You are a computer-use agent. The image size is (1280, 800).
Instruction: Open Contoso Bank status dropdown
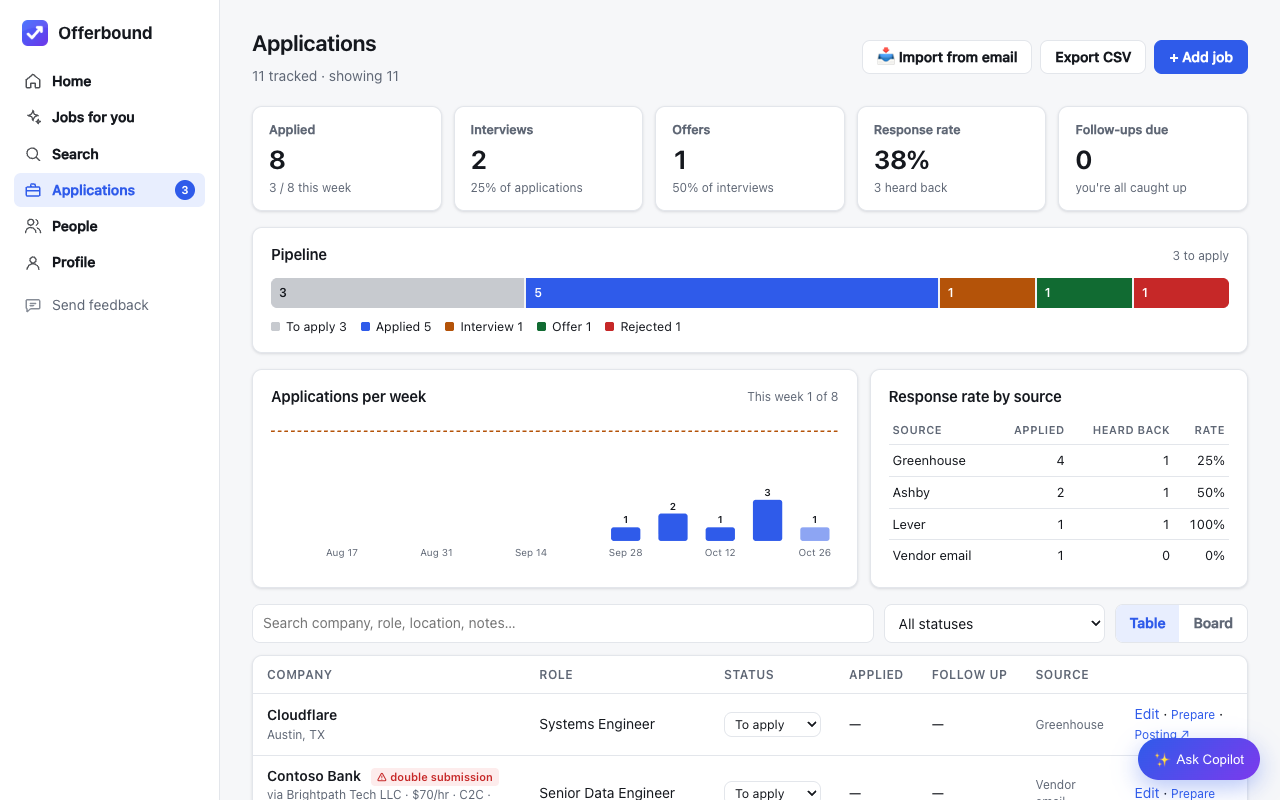tap(772, 792)
